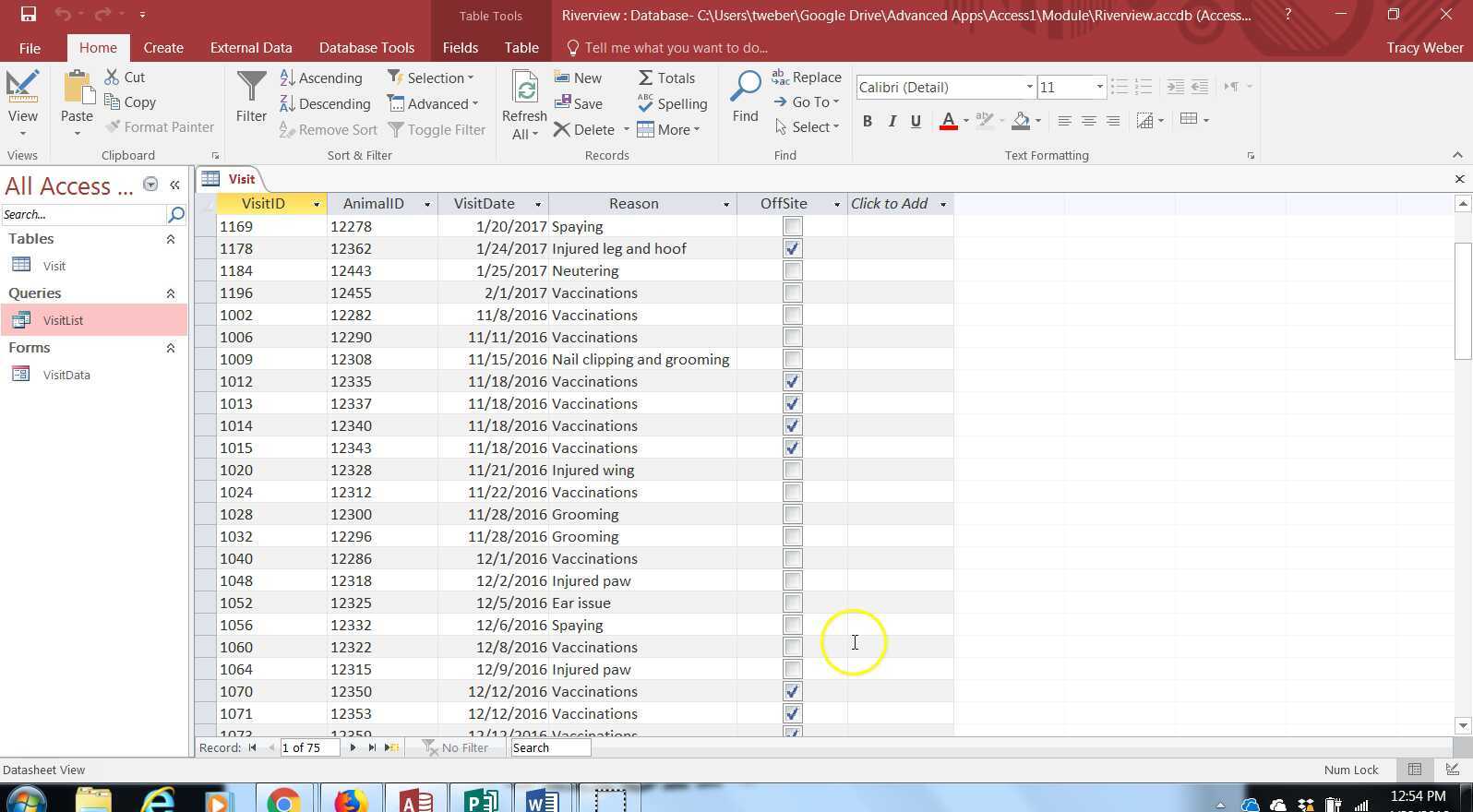Collapse the Tables group
Image resolution: width=1473 pixels, height=812 pixels.
coord(171,239)
